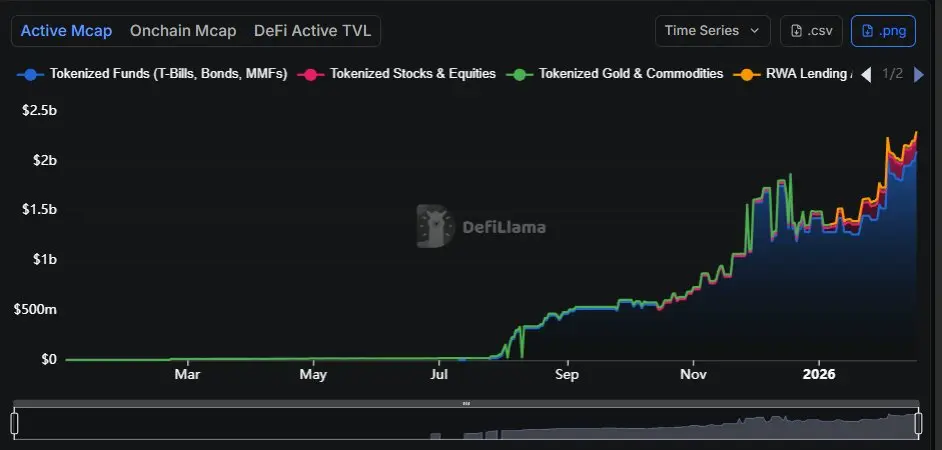Click the range navigator mini chart

pos(466,424)
